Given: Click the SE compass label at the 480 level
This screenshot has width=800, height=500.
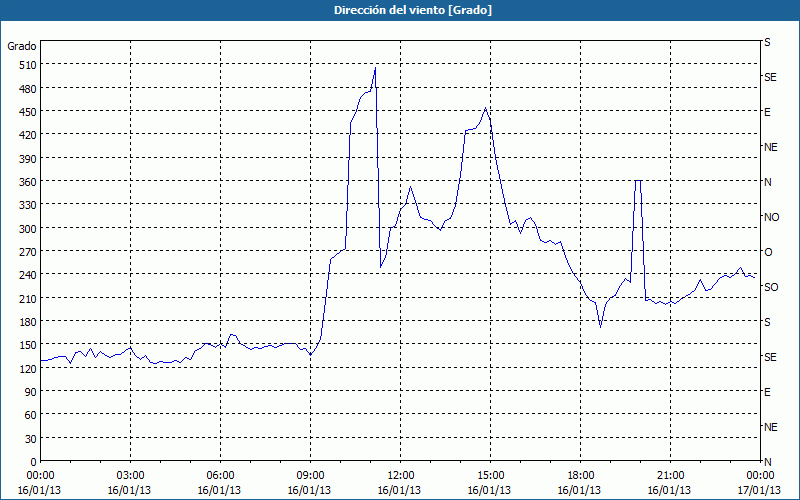Looking at the screenshot, I should pos(770,78).
